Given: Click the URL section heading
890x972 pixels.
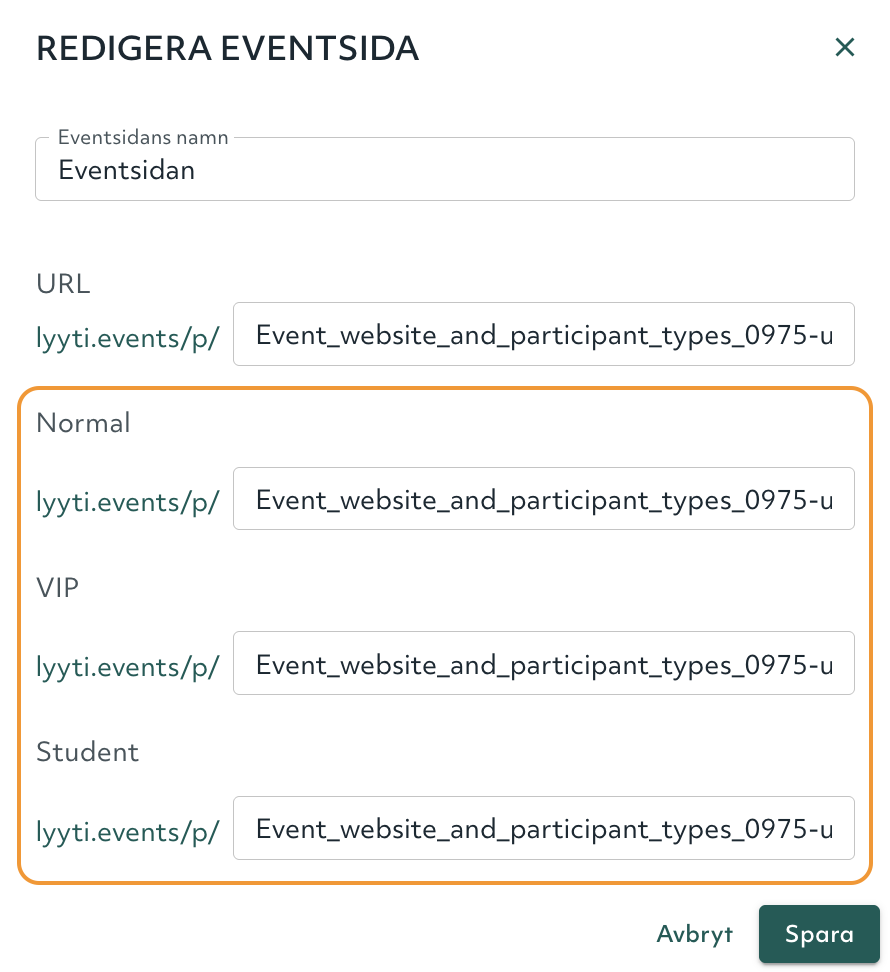Looking at the screenshot, I should tap(62, 284).
